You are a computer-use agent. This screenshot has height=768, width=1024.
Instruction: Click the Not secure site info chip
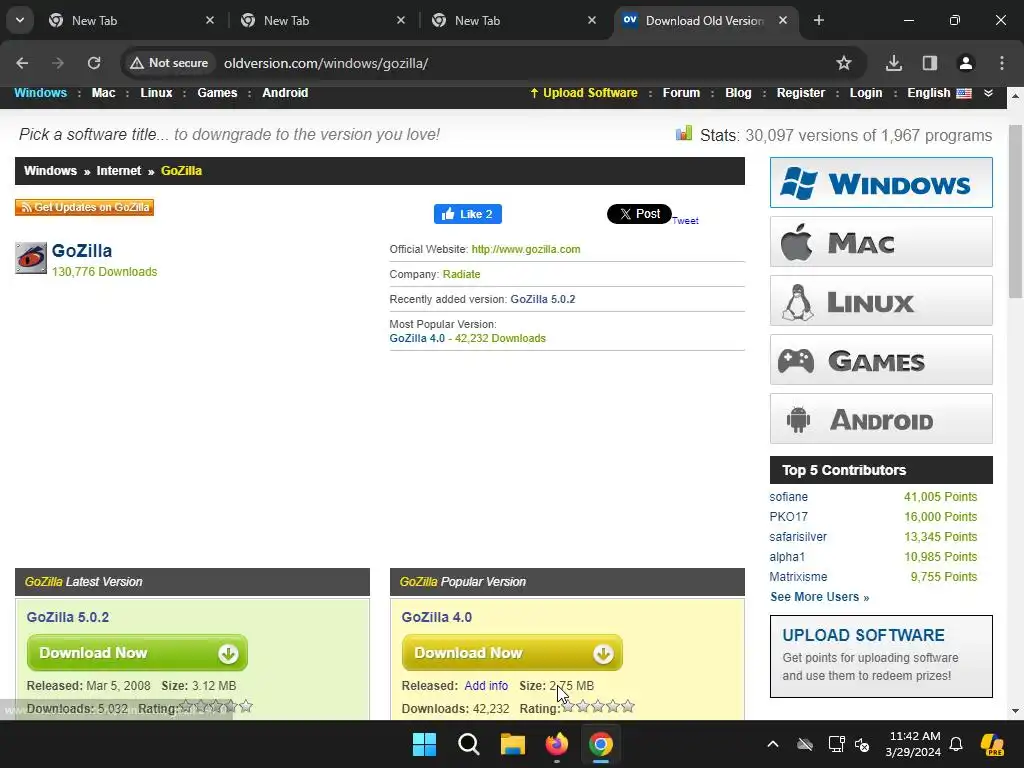(169, 63)
